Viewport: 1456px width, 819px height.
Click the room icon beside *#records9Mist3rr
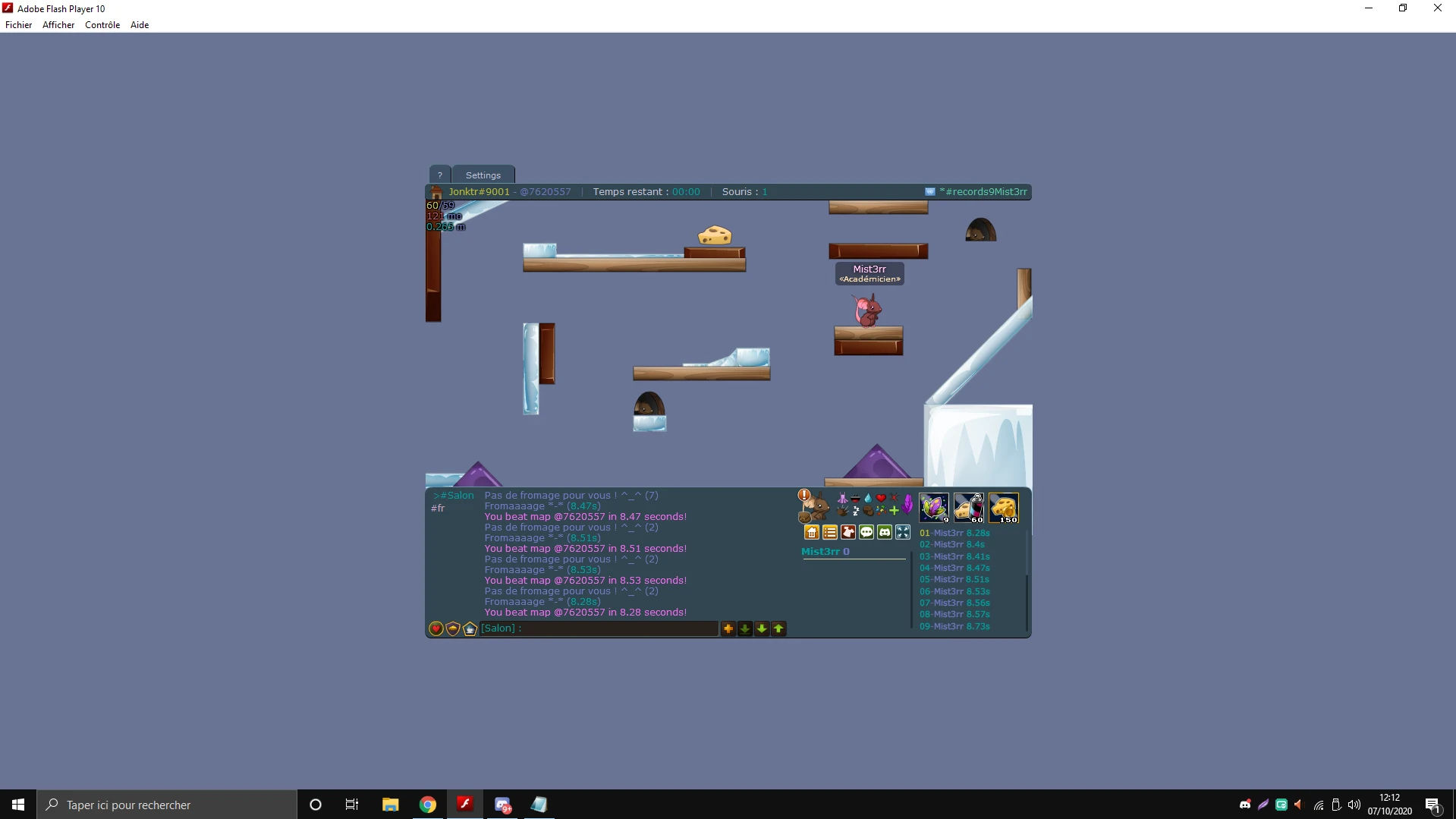[929, 192]
